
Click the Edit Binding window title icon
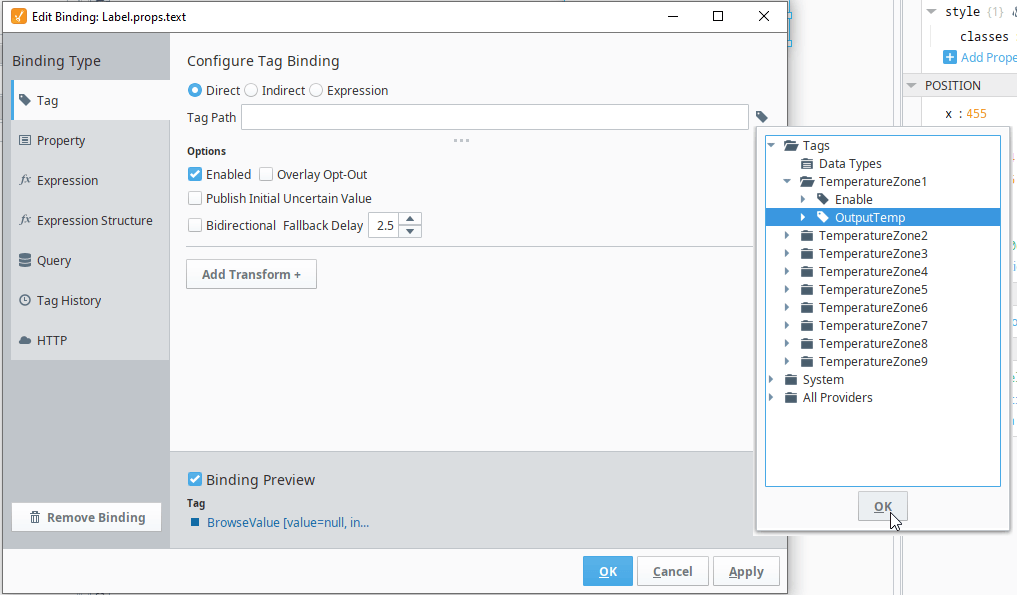[x=19, y=16]
